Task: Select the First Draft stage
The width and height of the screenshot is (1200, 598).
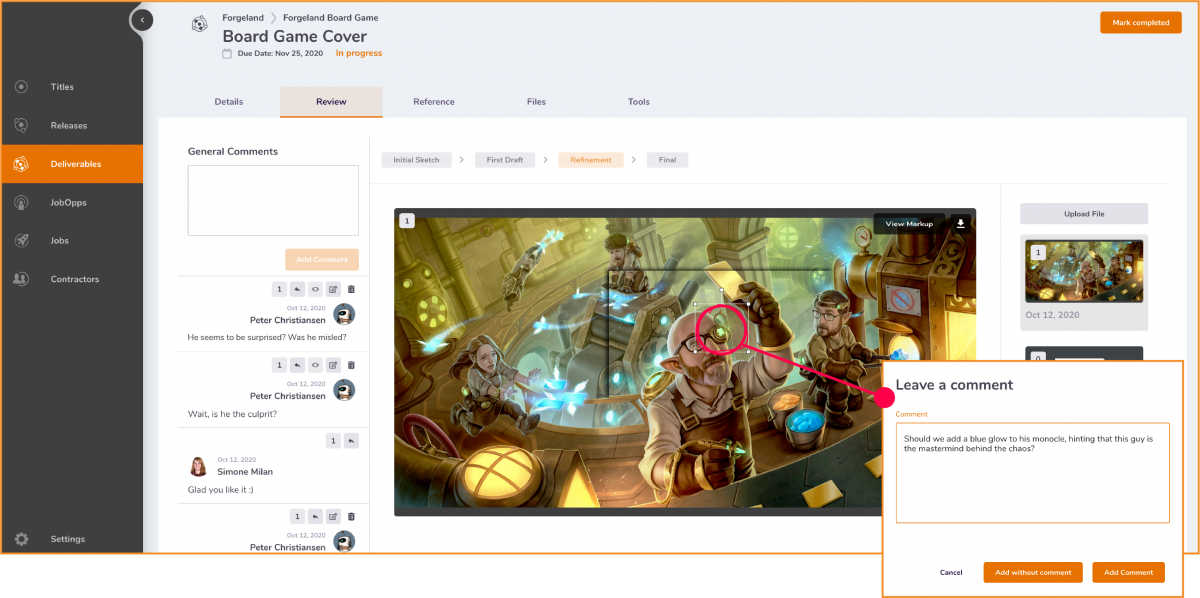Action: click(x=504, y=160)
